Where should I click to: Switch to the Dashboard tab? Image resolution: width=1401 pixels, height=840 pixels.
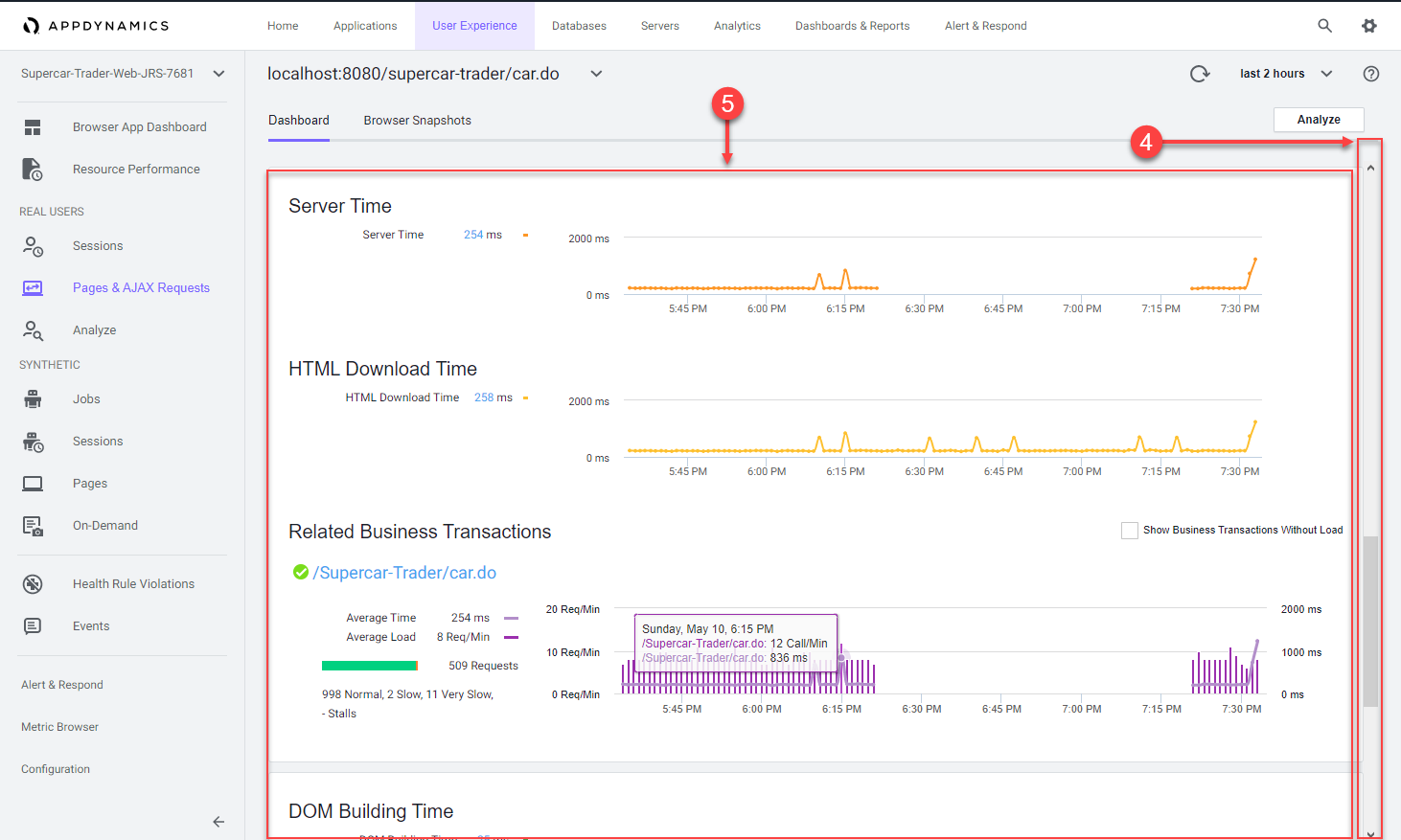pos(299,121)
